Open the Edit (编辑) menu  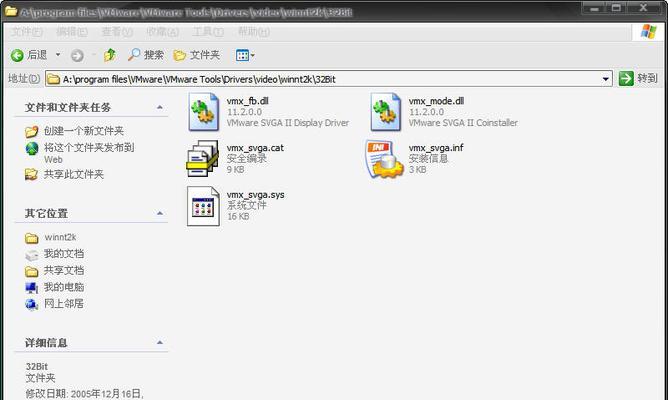72,32
